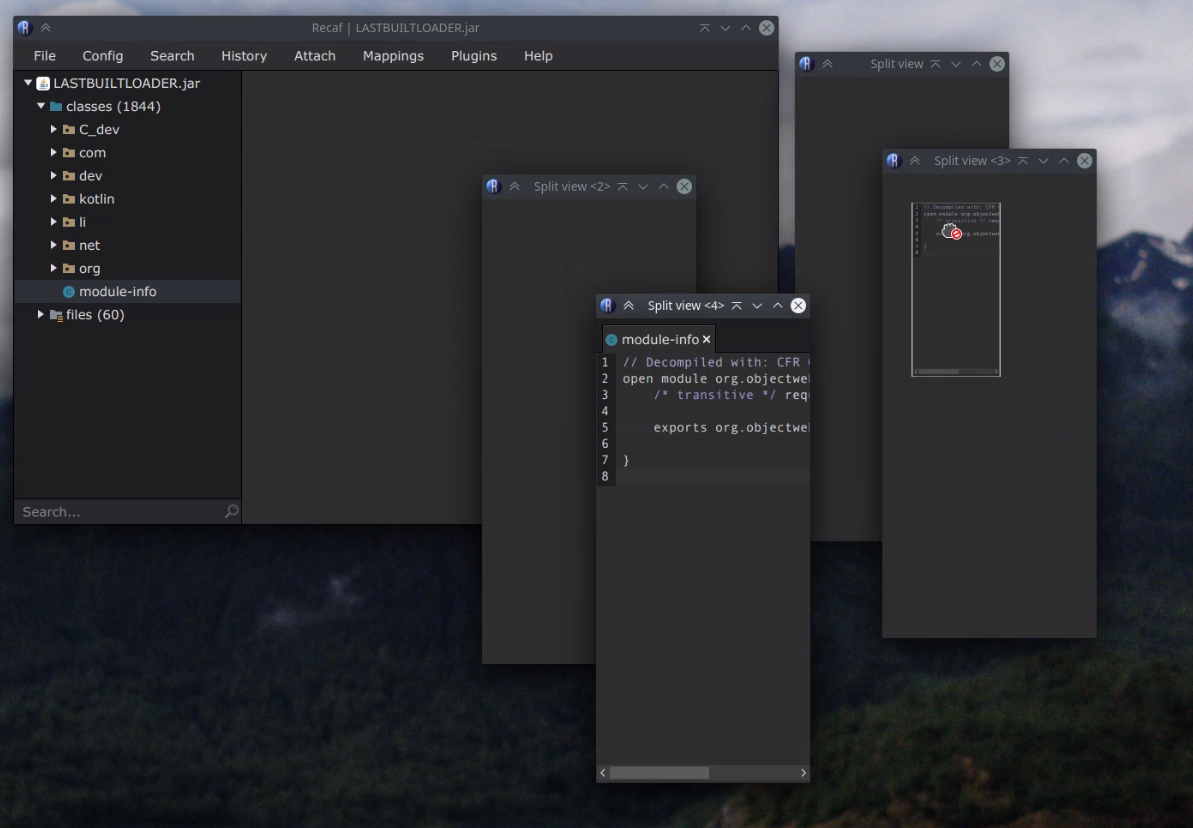
Task: Open the Plugins menu
Action: pos(474,56)
